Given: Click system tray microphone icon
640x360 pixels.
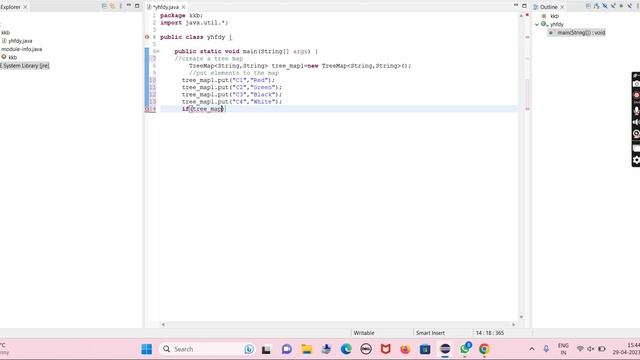Looking at the screenshot, I should (546, 349).
